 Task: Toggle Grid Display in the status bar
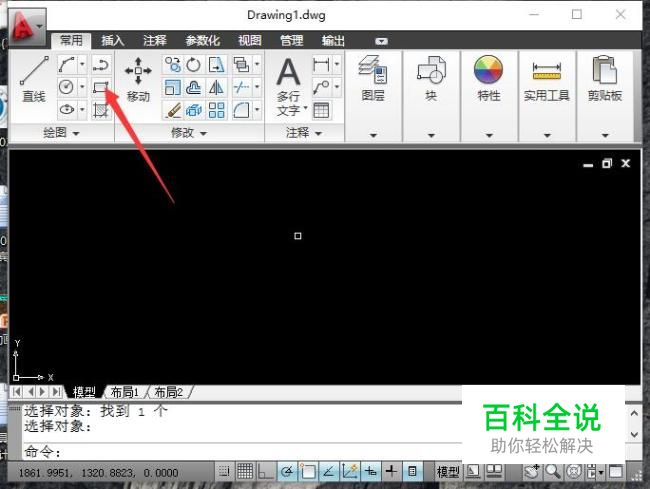pyautogui.click(x=245, y=471)
